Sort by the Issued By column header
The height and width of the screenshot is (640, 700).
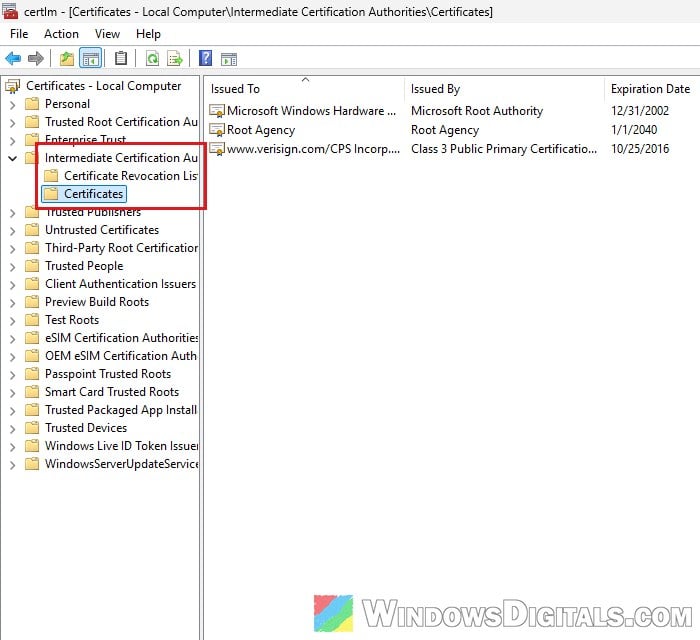point(504,89)
